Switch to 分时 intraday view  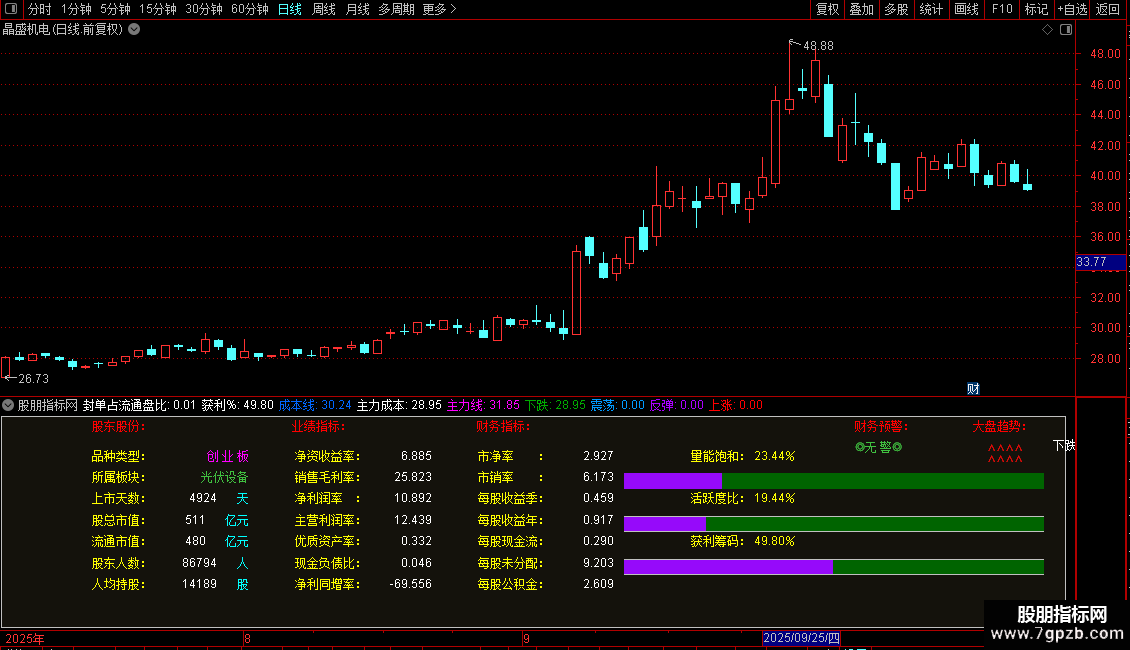click(x=40, y=9)
